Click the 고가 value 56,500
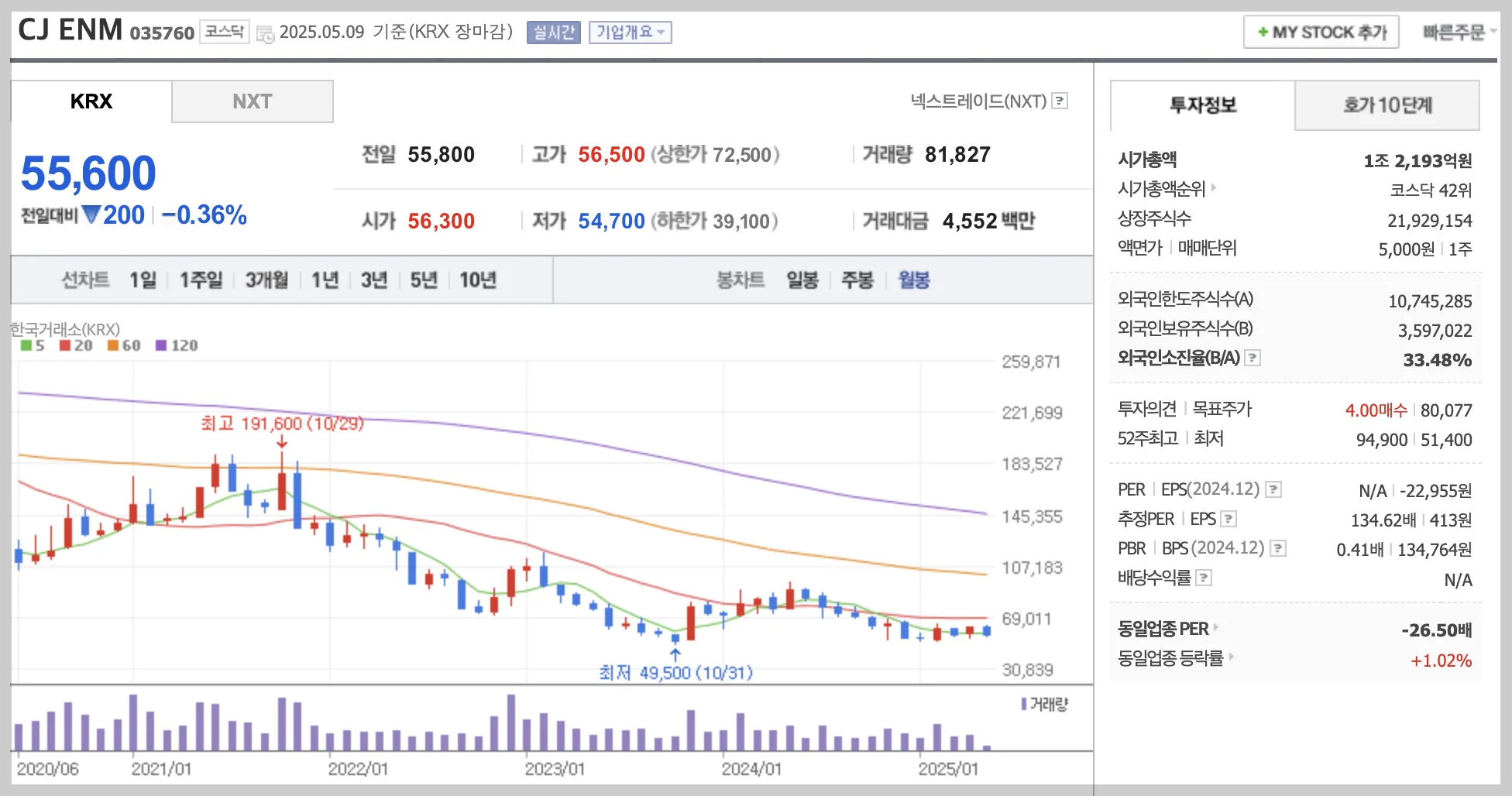The width and height of the screenshot is (1512, 796). point(611,155)
